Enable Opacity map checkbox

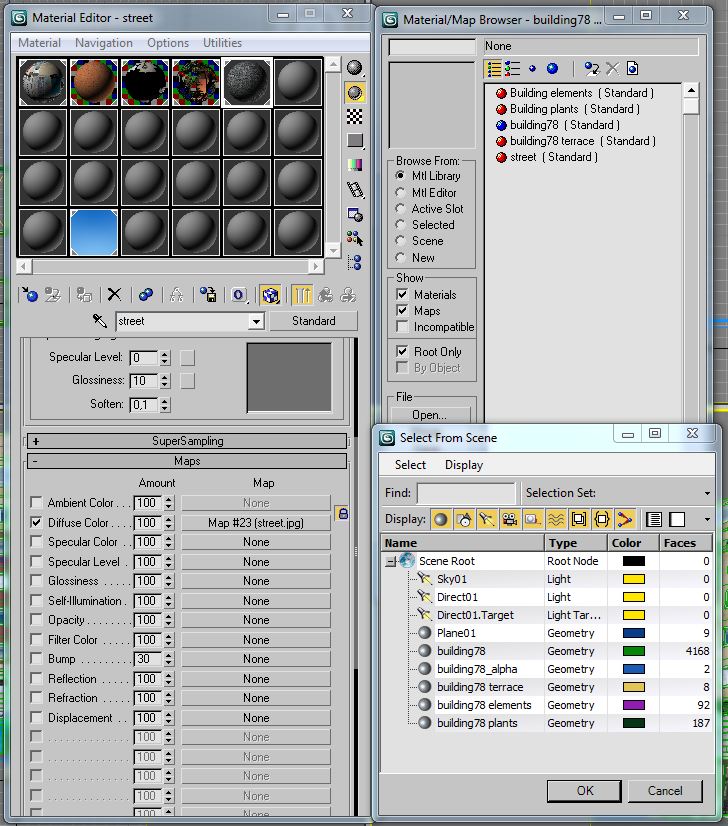[36, 619]
